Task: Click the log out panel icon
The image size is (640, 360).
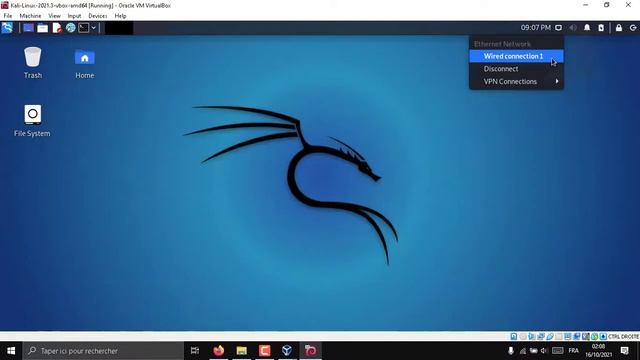Action: pyautogui.click(x=633, y=28)
